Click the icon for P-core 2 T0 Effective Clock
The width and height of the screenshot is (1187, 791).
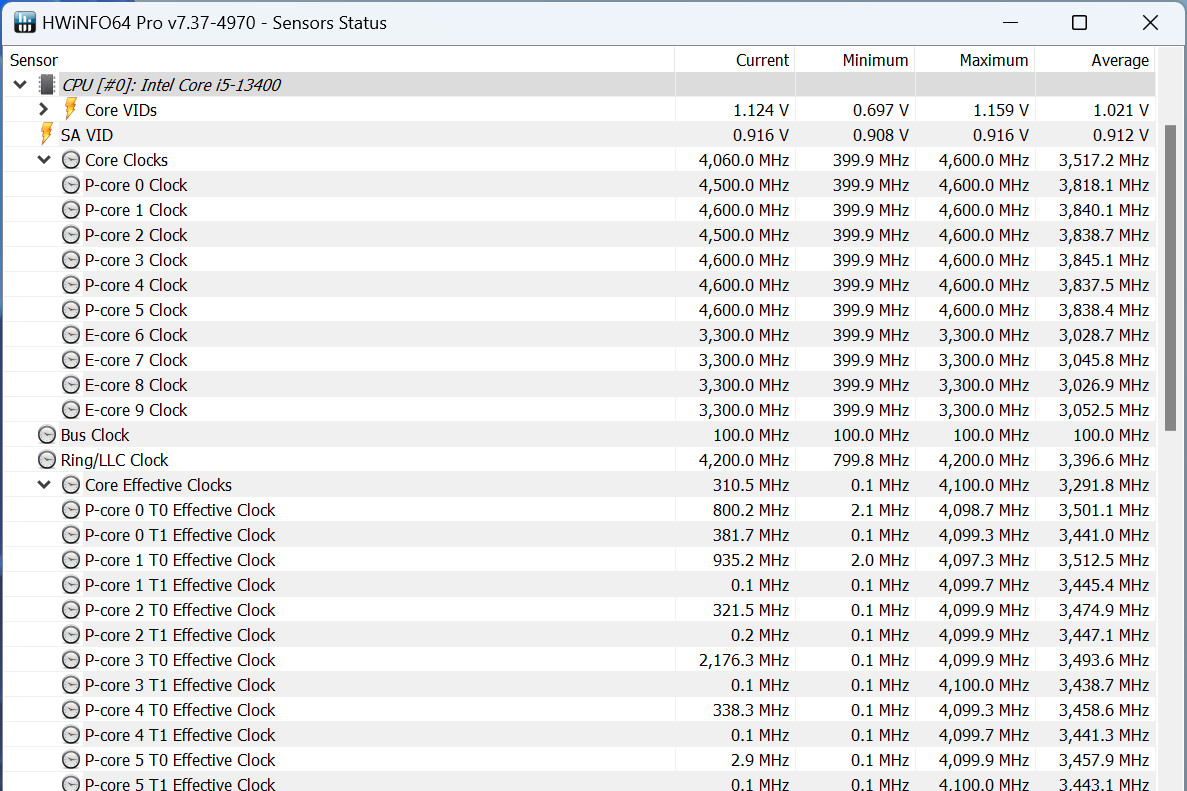(x=70, y=609)
